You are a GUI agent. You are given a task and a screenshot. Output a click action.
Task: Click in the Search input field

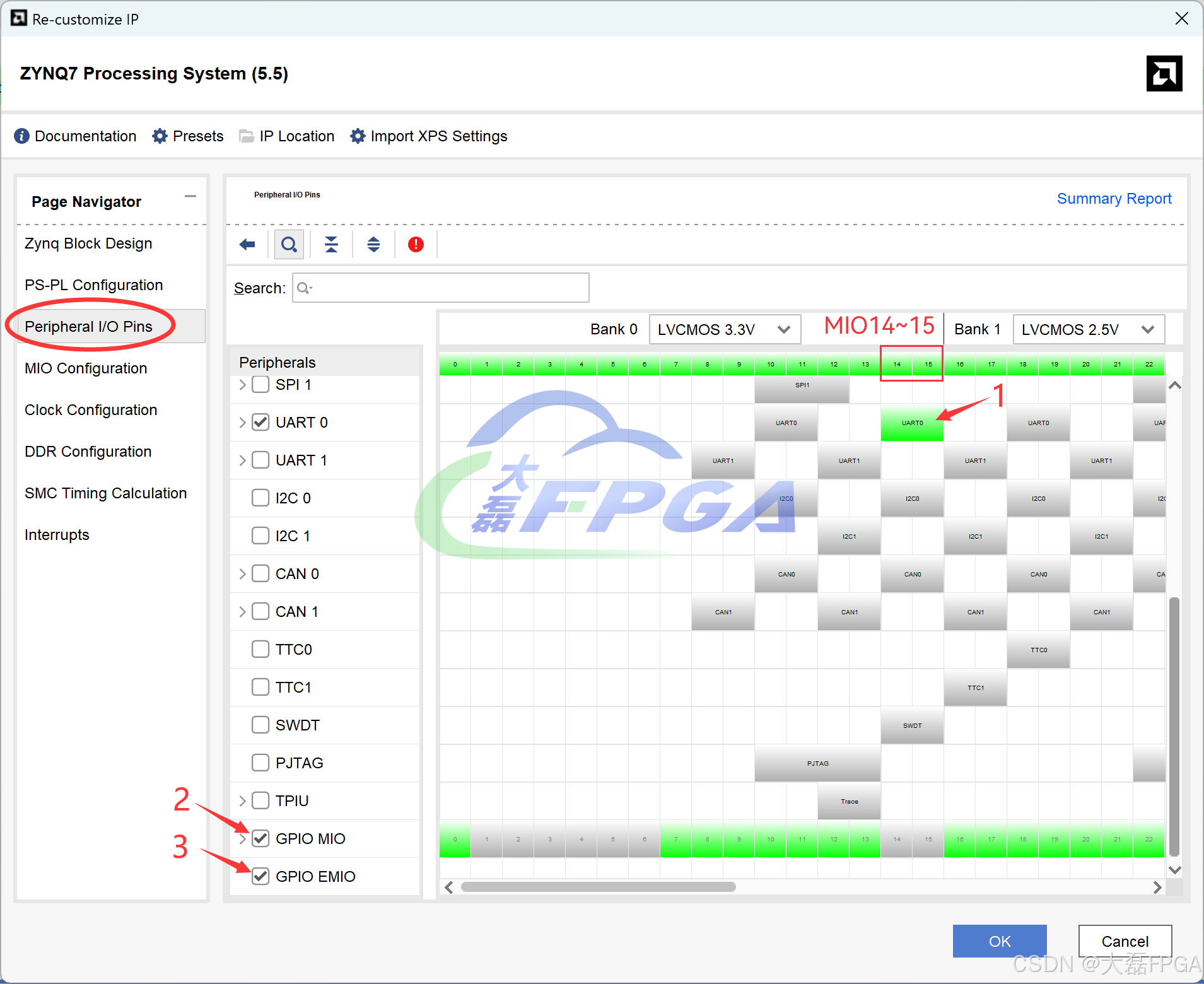441,288
